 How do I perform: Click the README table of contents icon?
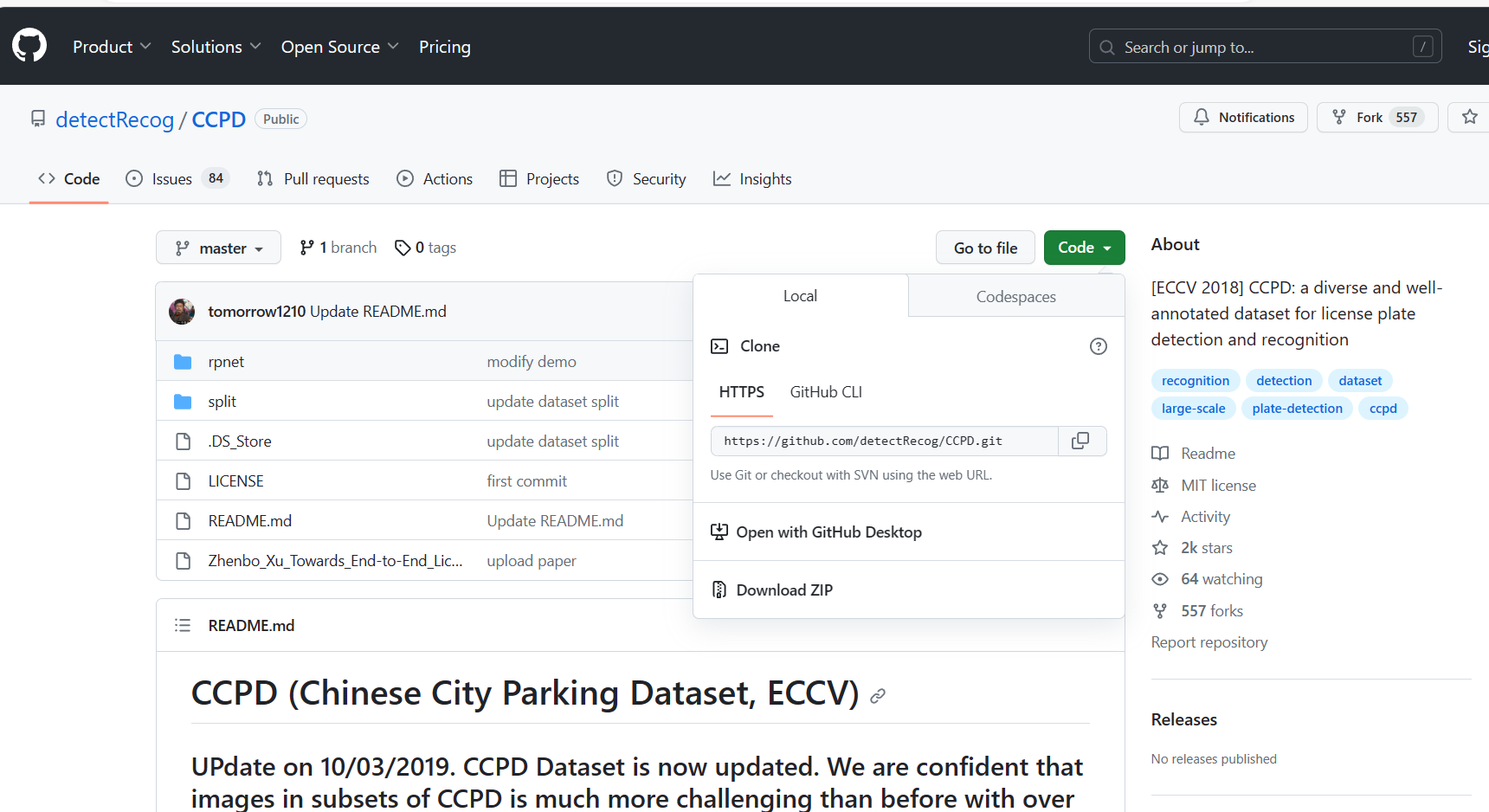point(183,625)
